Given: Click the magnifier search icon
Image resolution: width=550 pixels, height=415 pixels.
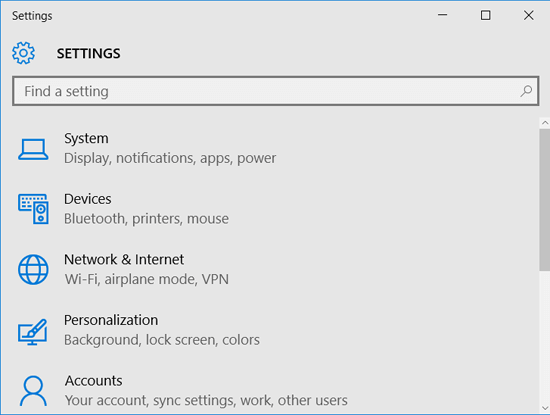Looking at the screenshot, I should tap(526, 91).
